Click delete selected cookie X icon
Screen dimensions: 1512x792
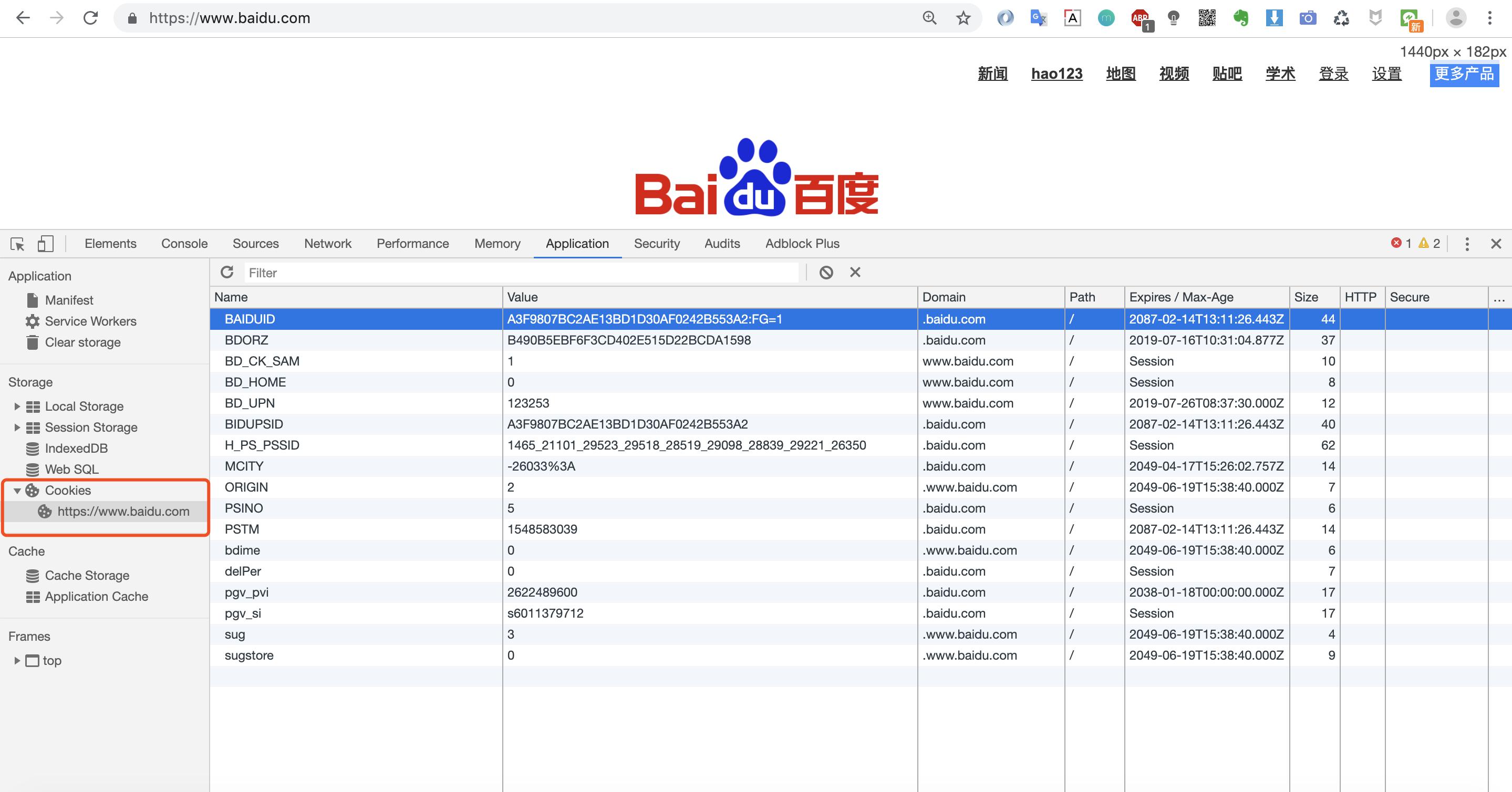point(855,272)
